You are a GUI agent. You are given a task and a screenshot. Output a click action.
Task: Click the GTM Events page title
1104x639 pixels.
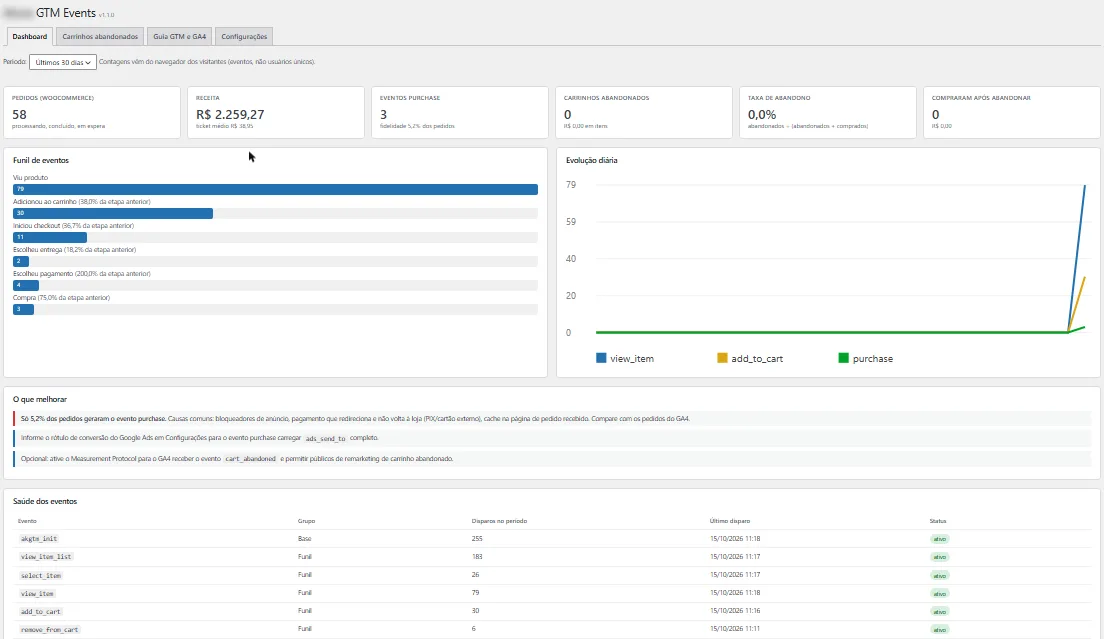(65, 13)
